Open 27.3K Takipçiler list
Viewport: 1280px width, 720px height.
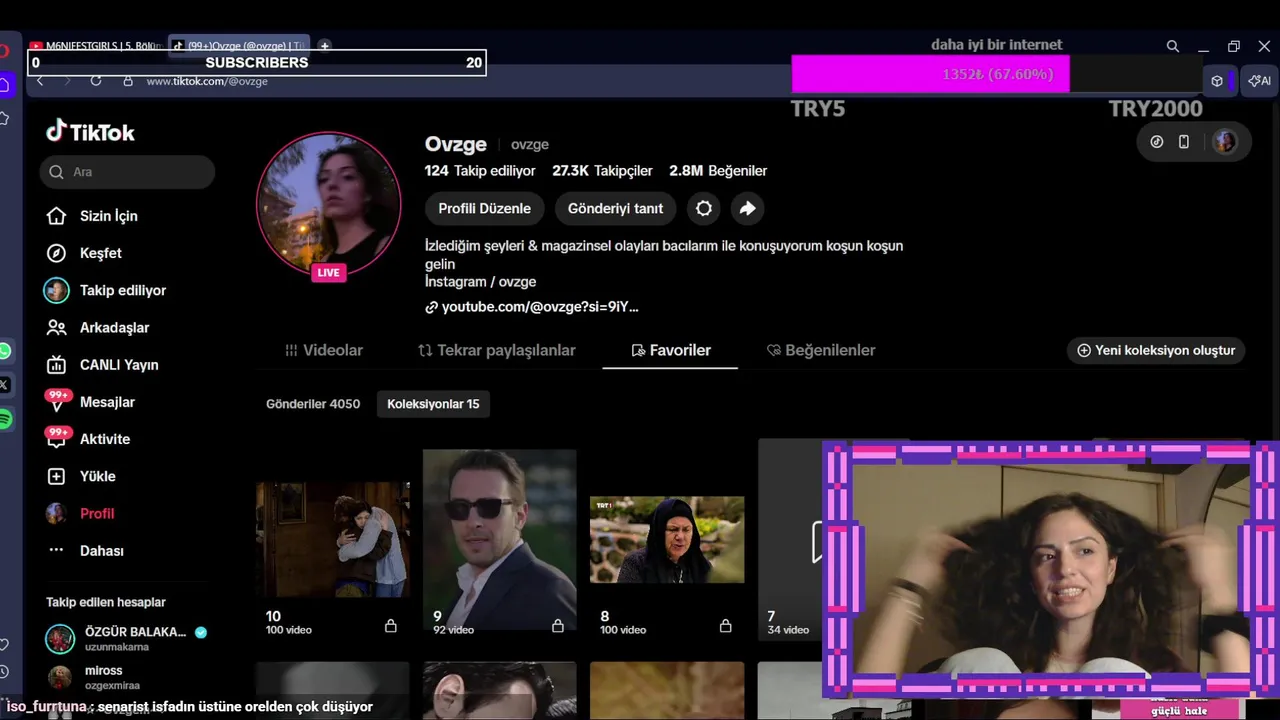click(602, 171)
